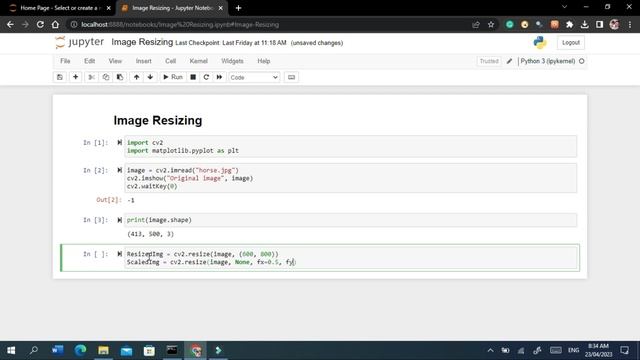Viewport: 640px width, 360px height.
Task: Open the Edit menu
Action: tap(89, 61)
